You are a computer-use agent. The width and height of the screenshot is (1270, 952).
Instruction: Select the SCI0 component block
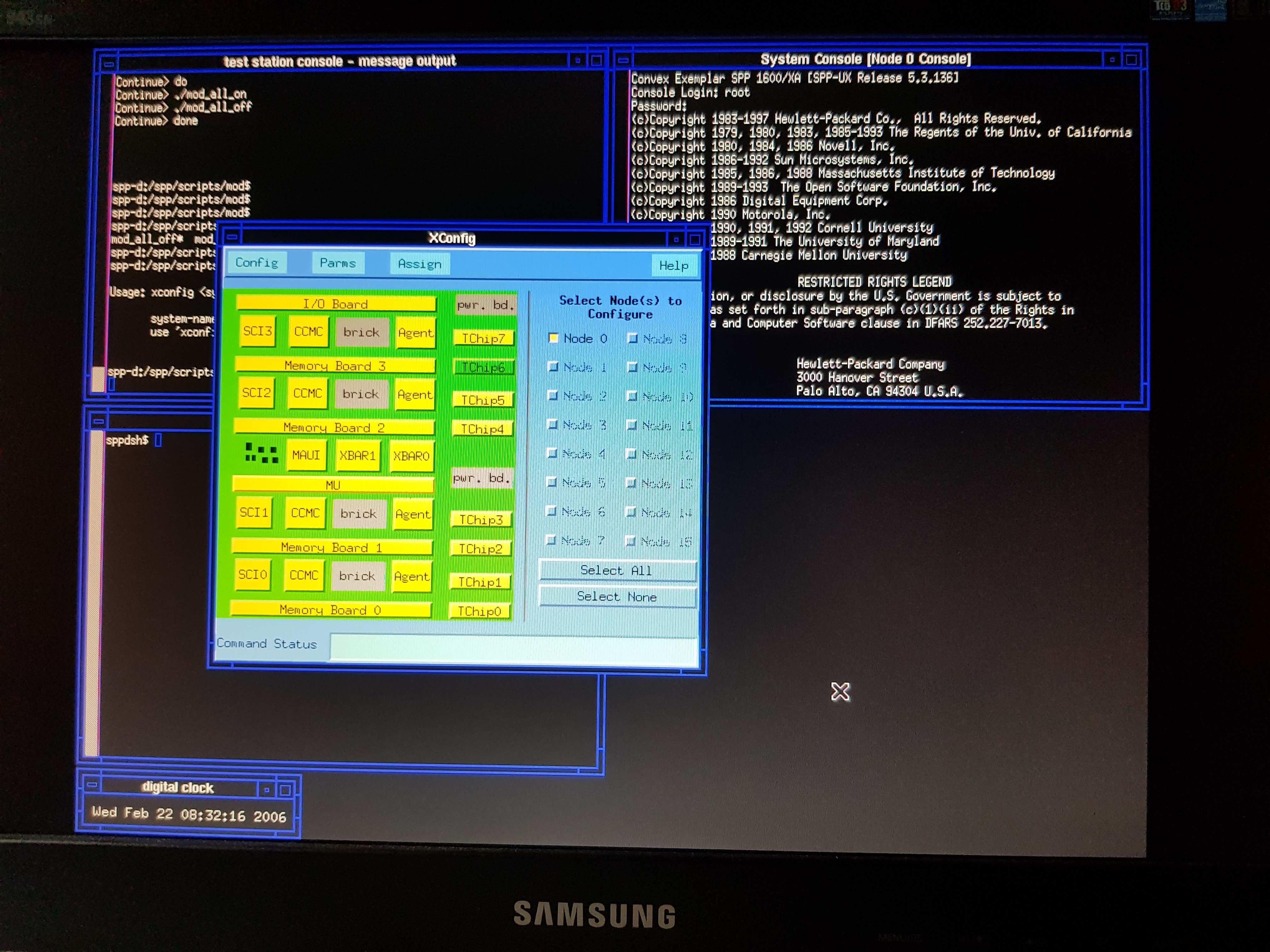click(x=253, y=575)
